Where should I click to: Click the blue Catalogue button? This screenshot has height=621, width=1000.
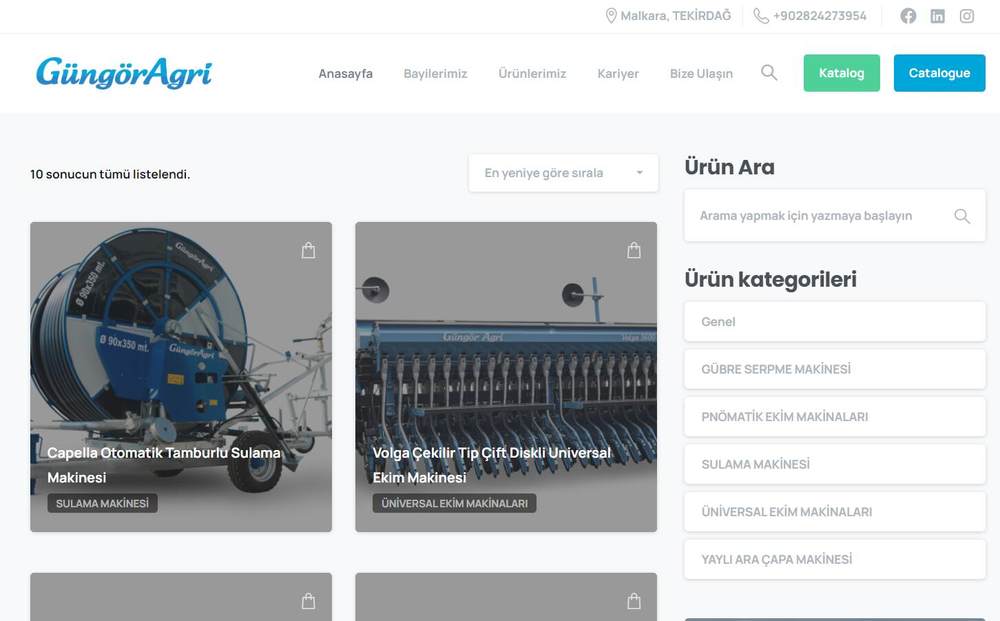pyautogui.click(x=939, y=73)
